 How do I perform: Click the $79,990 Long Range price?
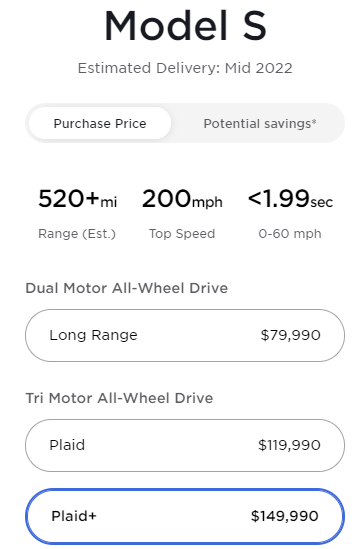(291, 335)
